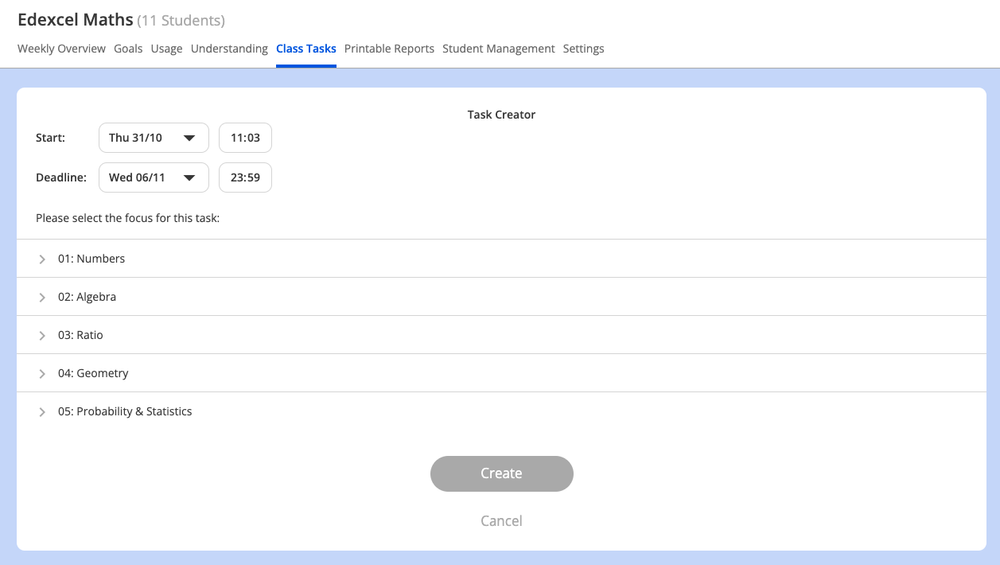The image size is (1000, 565).
Task: Cancel the task creation
Action: tap(501, 521)
